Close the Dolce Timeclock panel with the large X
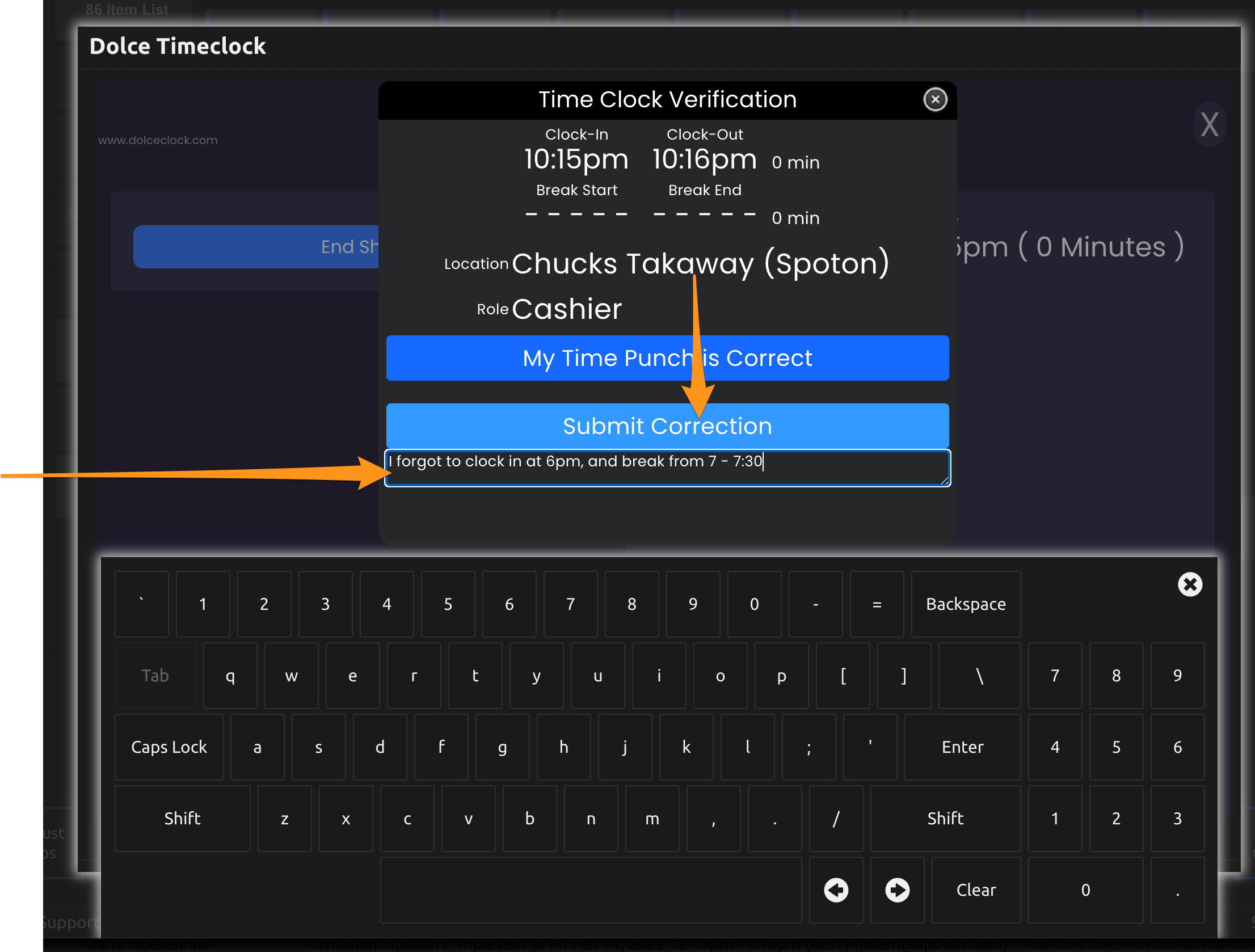Viewport: 1255px width, 952px height. [x=1209, y=125]
